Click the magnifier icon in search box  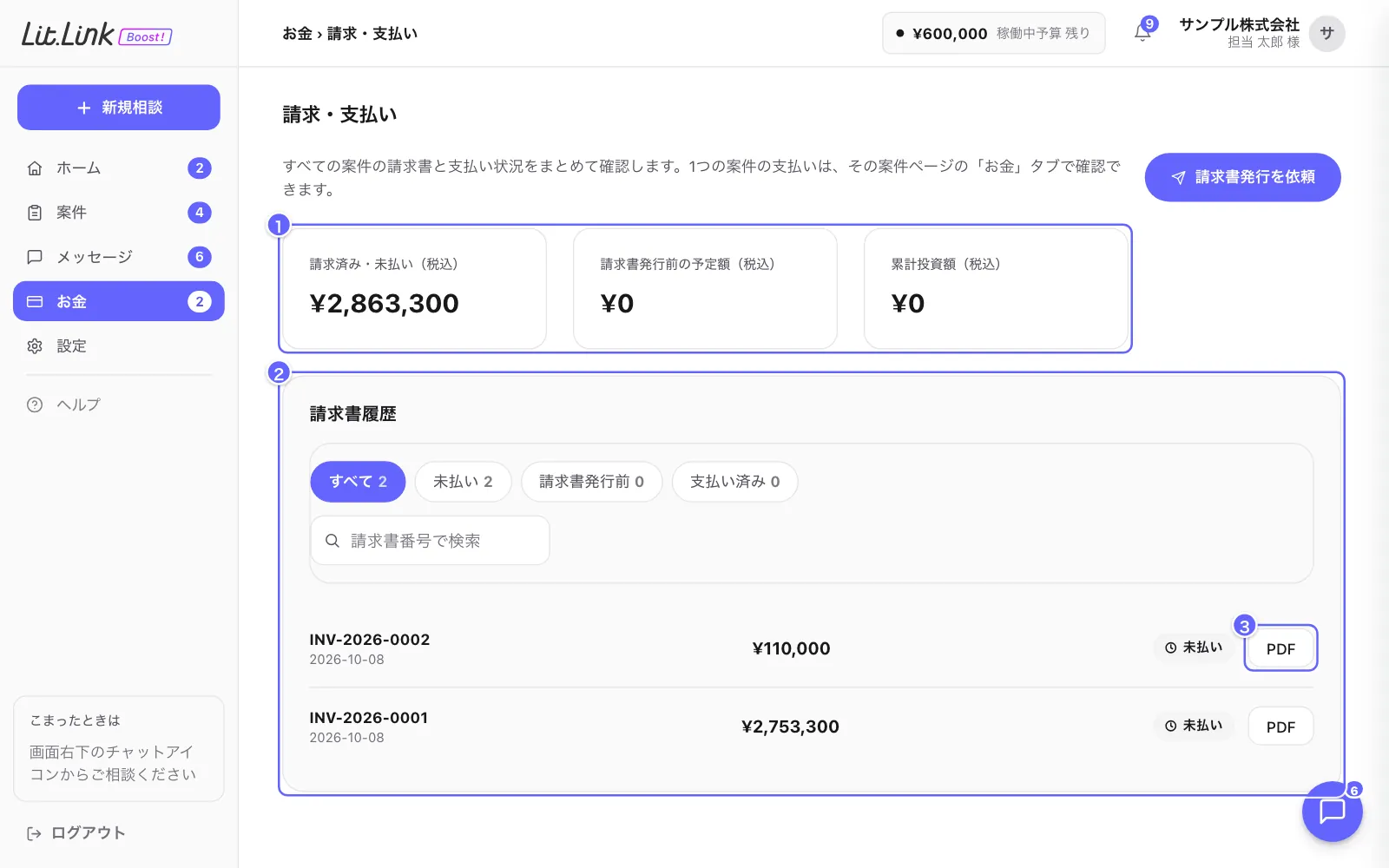332,541
